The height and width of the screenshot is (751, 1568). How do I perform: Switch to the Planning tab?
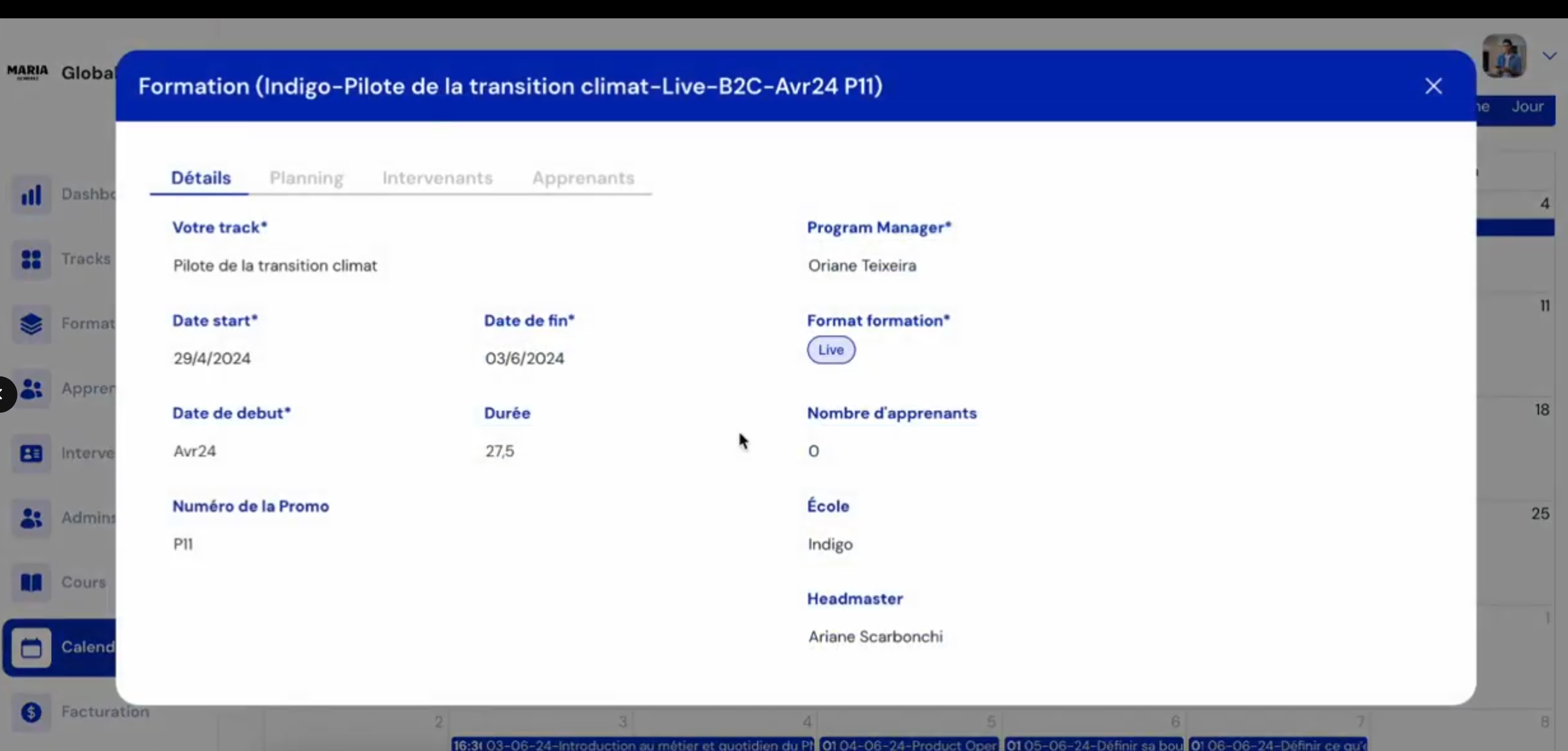pyautogui.click(x=306, y=178)
